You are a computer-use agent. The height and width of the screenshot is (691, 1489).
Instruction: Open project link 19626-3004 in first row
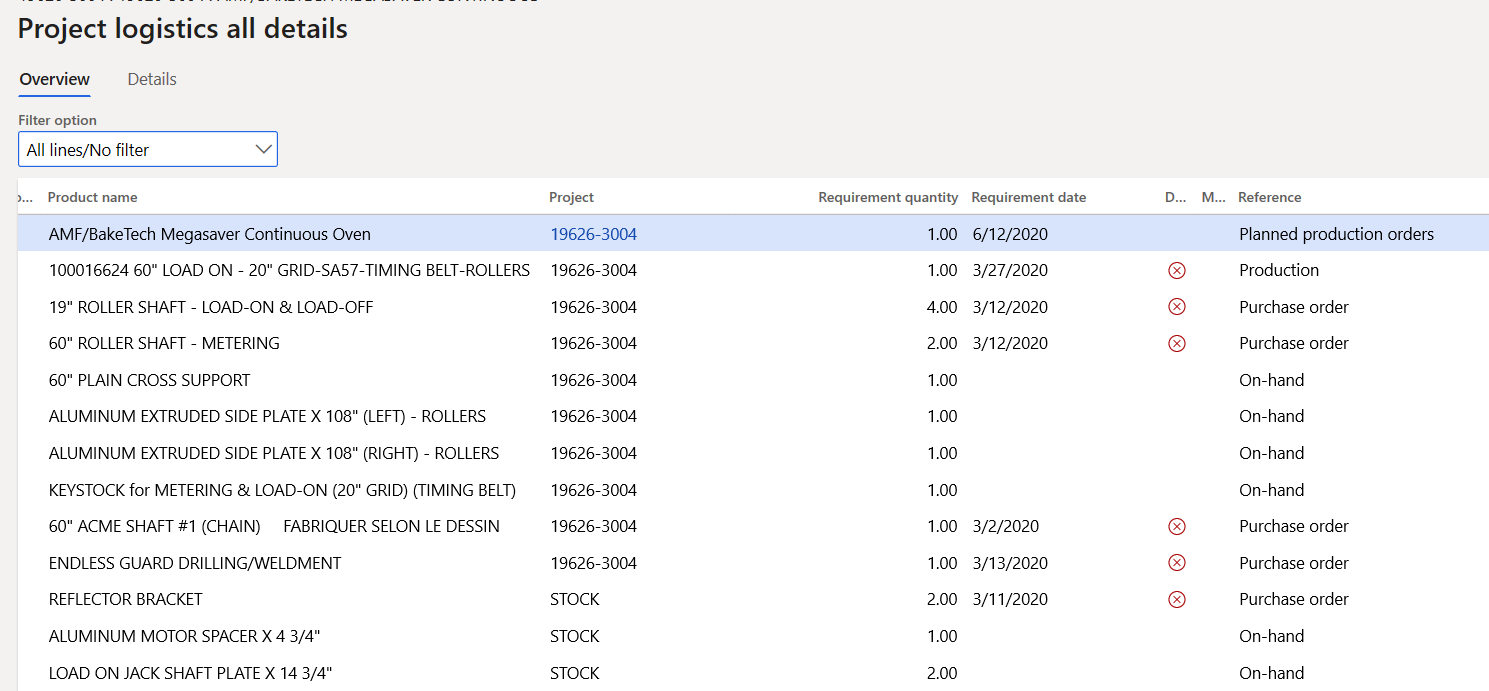pos(593,234)
